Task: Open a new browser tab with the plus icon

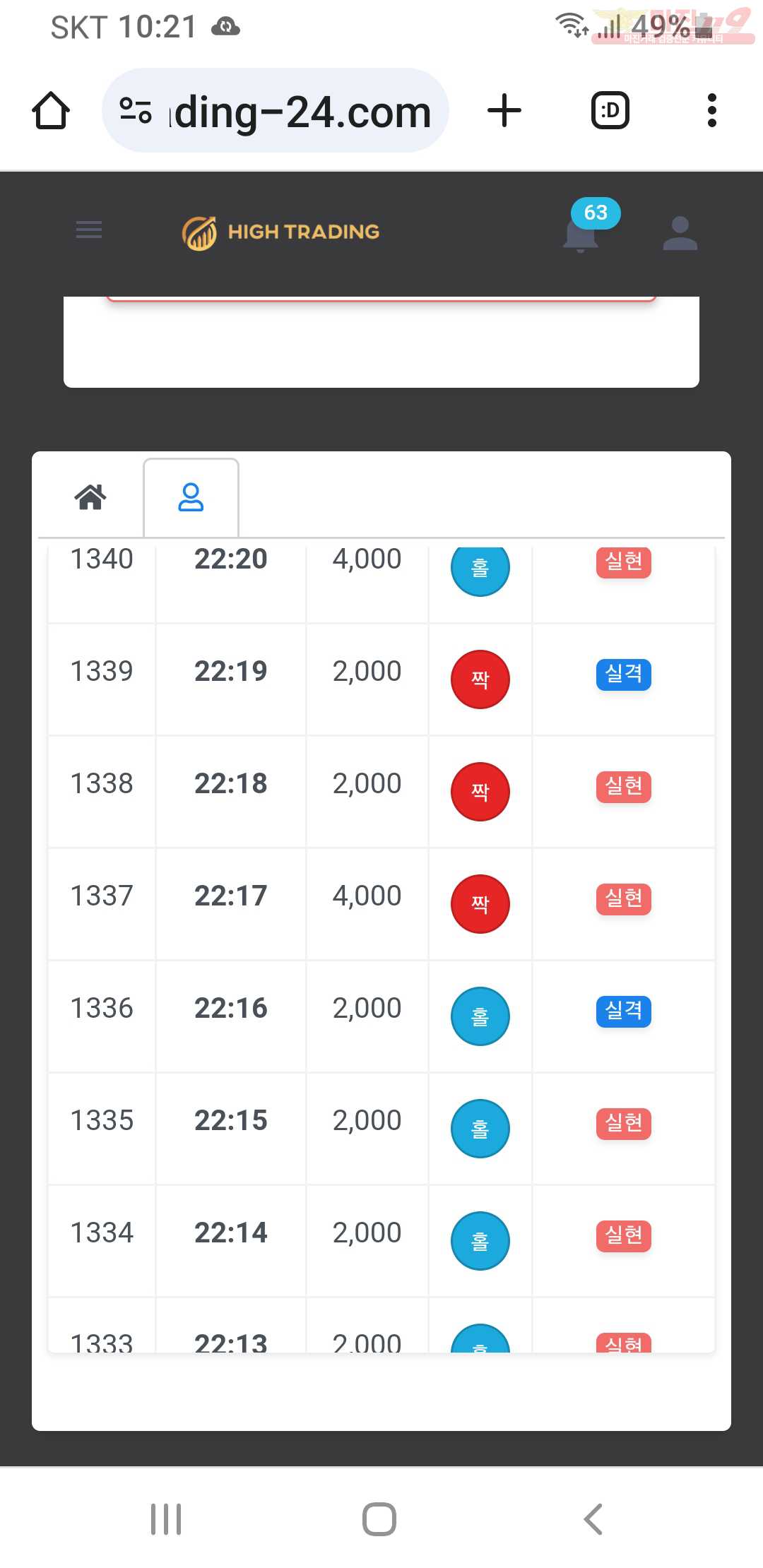Action: [x=504, y=111]
